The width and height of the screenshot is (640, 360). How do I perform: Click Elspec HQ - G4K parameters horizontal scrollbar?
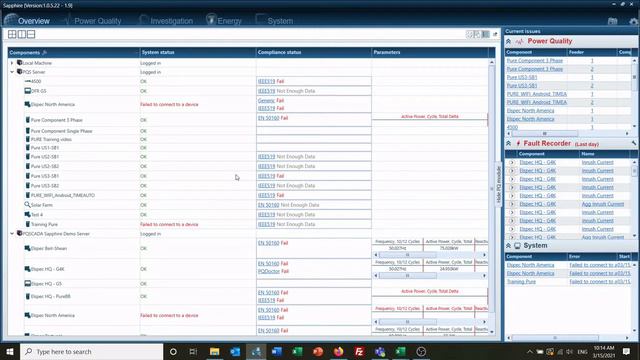408,276
